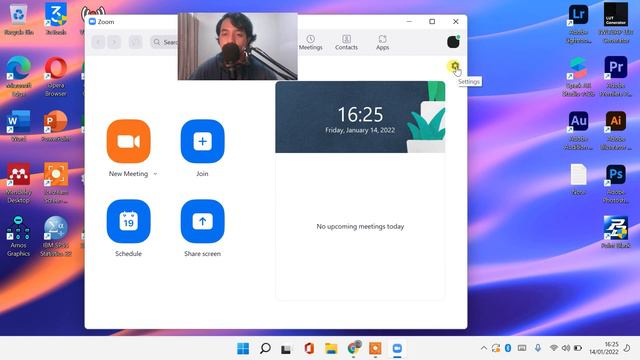Screen dimensions: 640x360
Task: Show hidden tray icons chevron
Action: [484, 348]
